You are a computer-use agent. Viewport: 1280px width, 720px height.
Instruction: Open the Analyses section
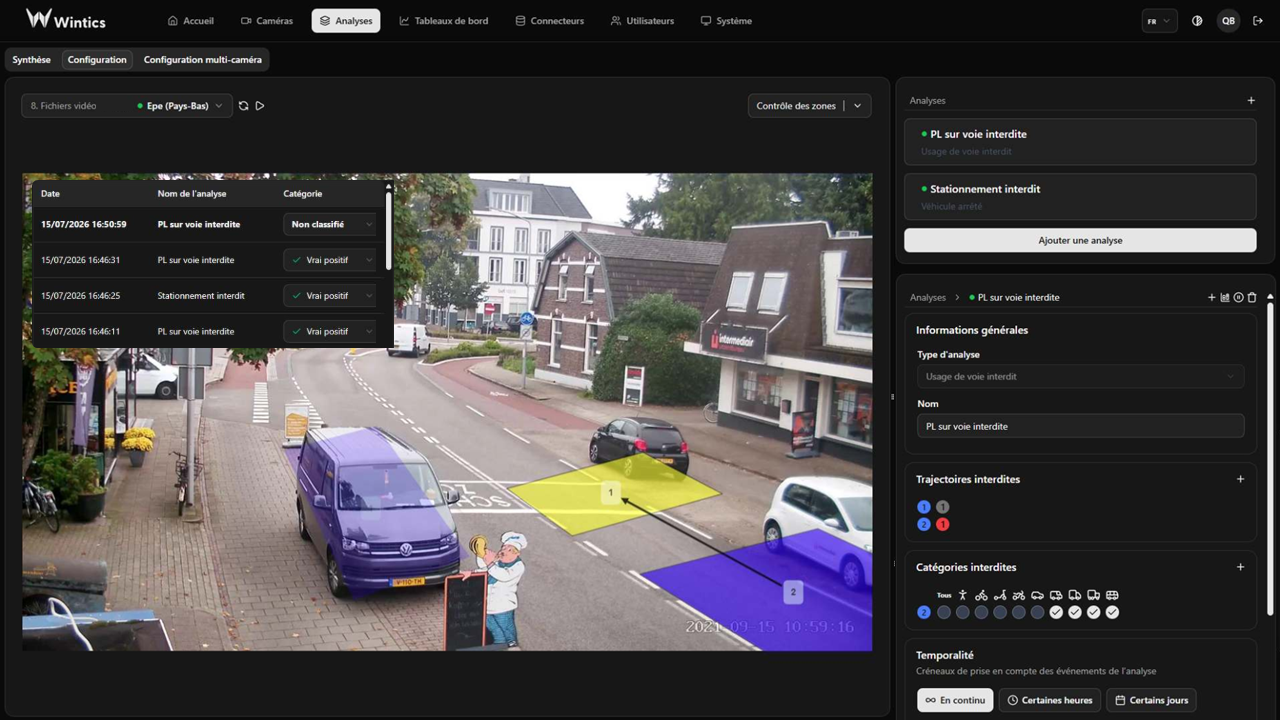coord(346,21)
